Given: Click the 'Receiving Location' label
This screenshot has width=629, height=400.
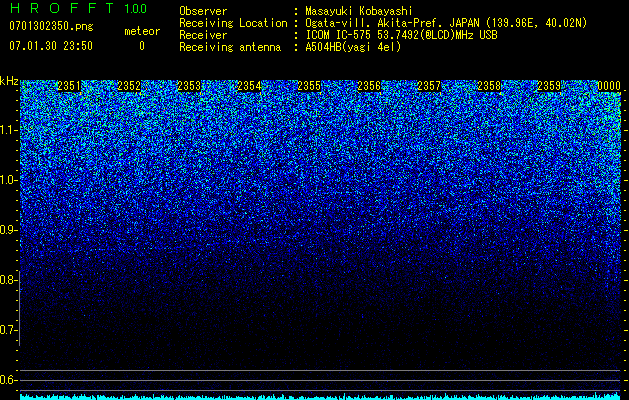Looking at the screenshot, I should tap(233, 23).
